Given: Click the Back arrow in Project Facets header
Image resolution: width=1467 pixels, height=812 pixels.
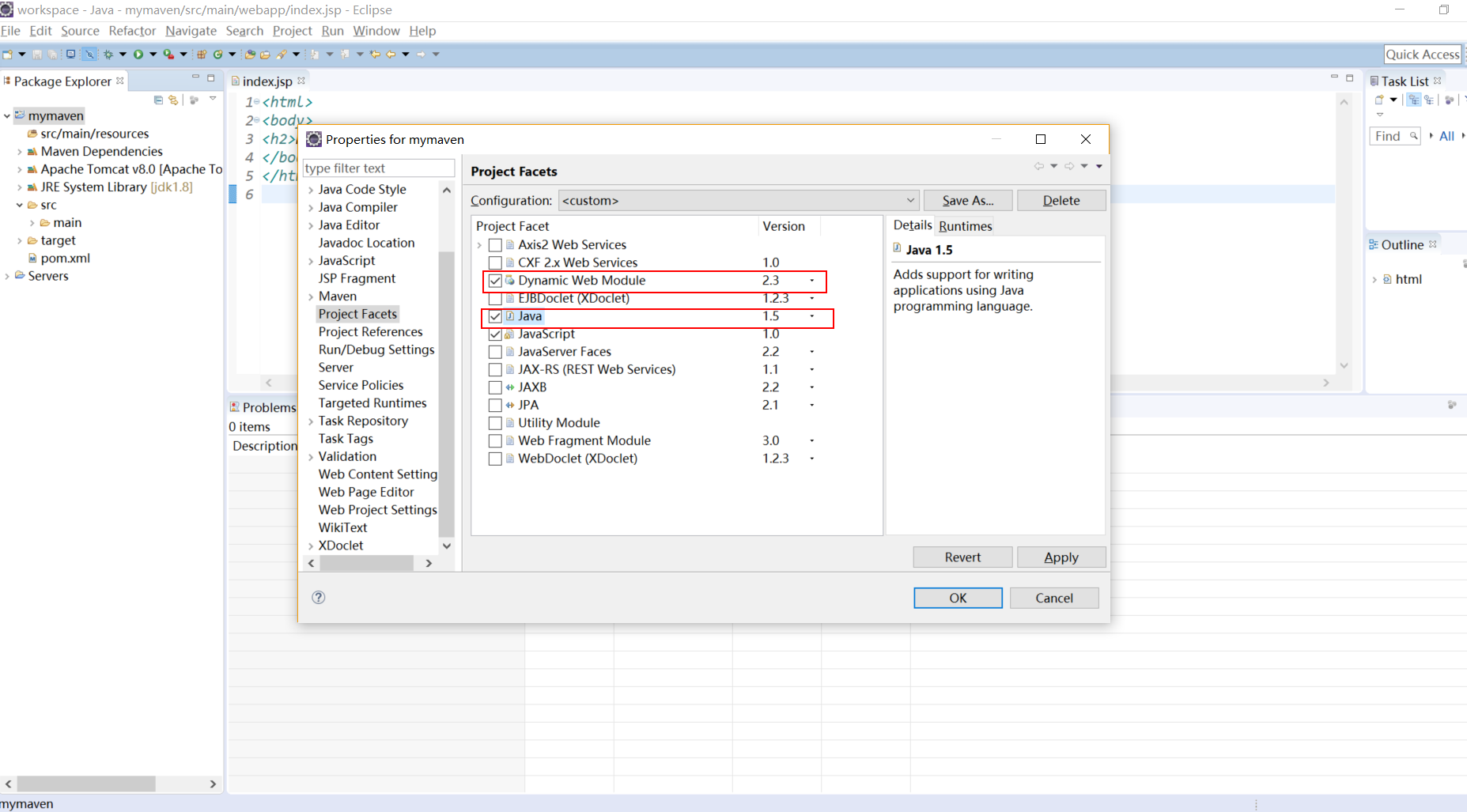Looking at the screenshot, I should pyautogui.click(x=1038, y=166).
